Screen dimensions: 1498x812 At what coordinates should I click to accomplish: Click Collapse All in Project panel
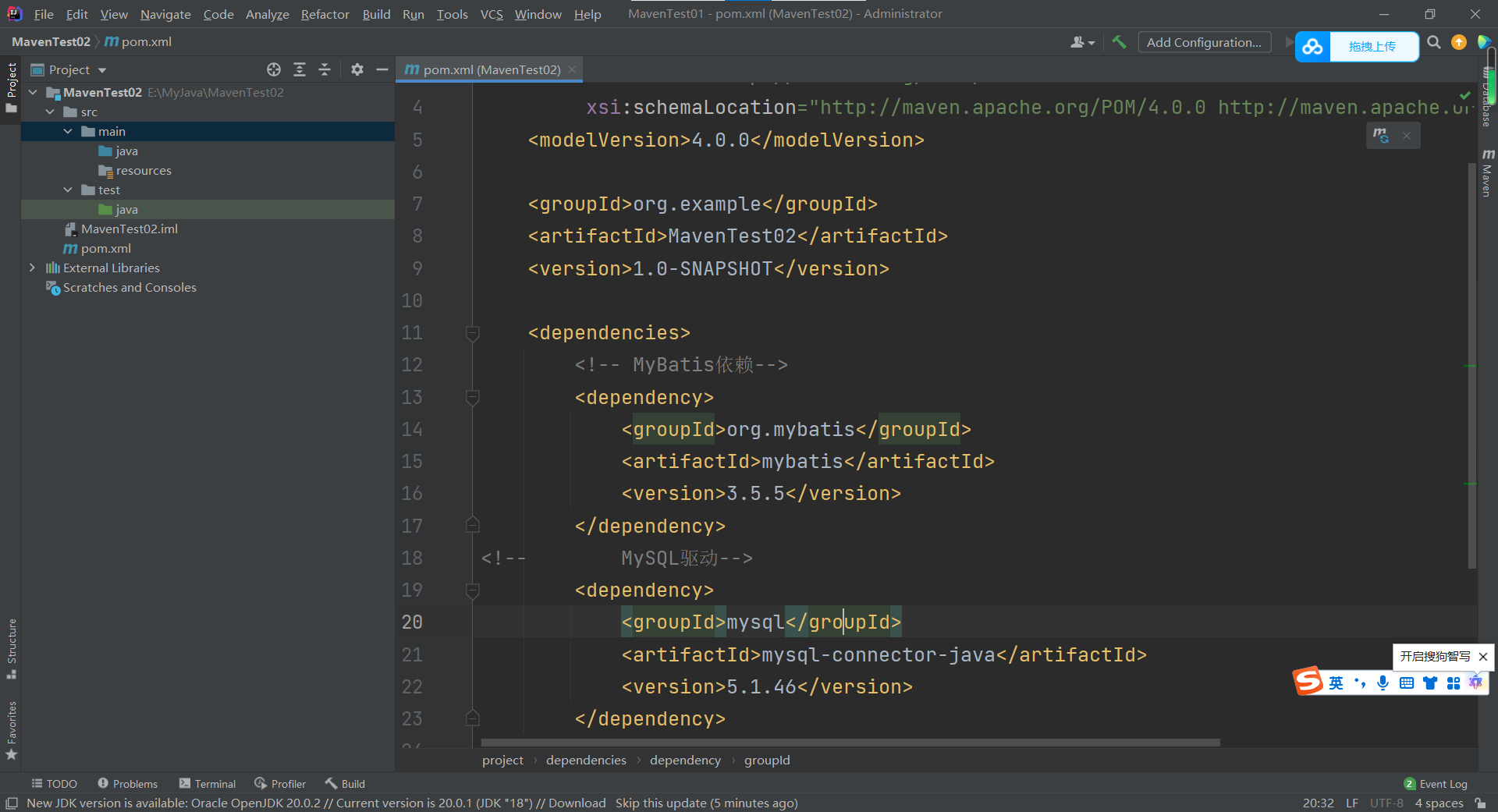tap(325, 69)
